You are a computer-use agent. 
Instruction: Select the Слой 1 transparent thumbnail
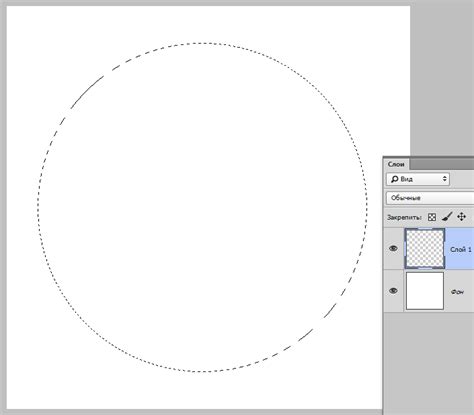click(425, 248)
